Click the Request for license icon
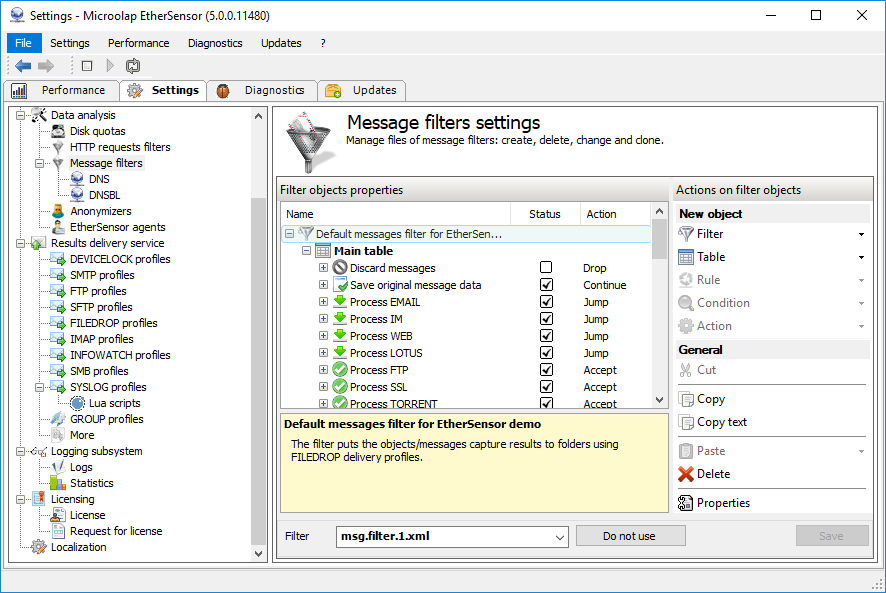The width and height of the screenshot is (886, 593). point(58,531)
